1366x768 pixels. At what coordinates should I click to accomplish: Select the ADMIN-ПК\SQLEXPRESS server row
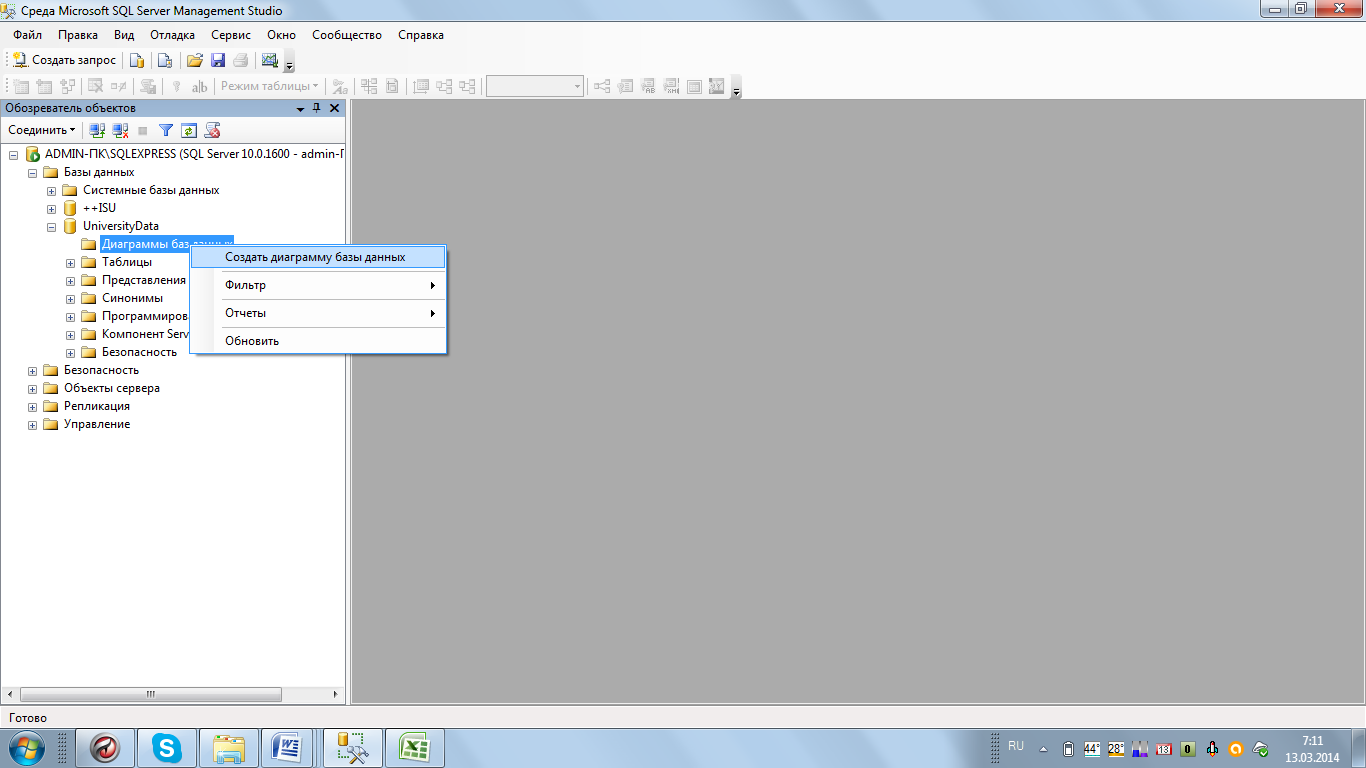(194, 154)
